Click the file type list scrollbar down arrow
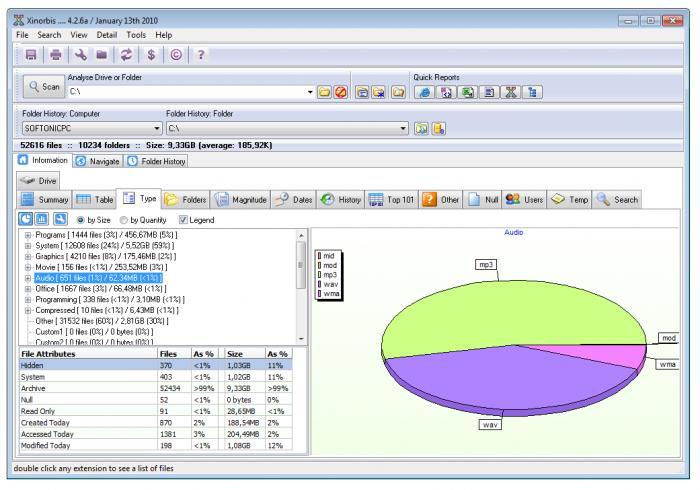The width and height of the screenshot is (700, 490). coord(301,339)
